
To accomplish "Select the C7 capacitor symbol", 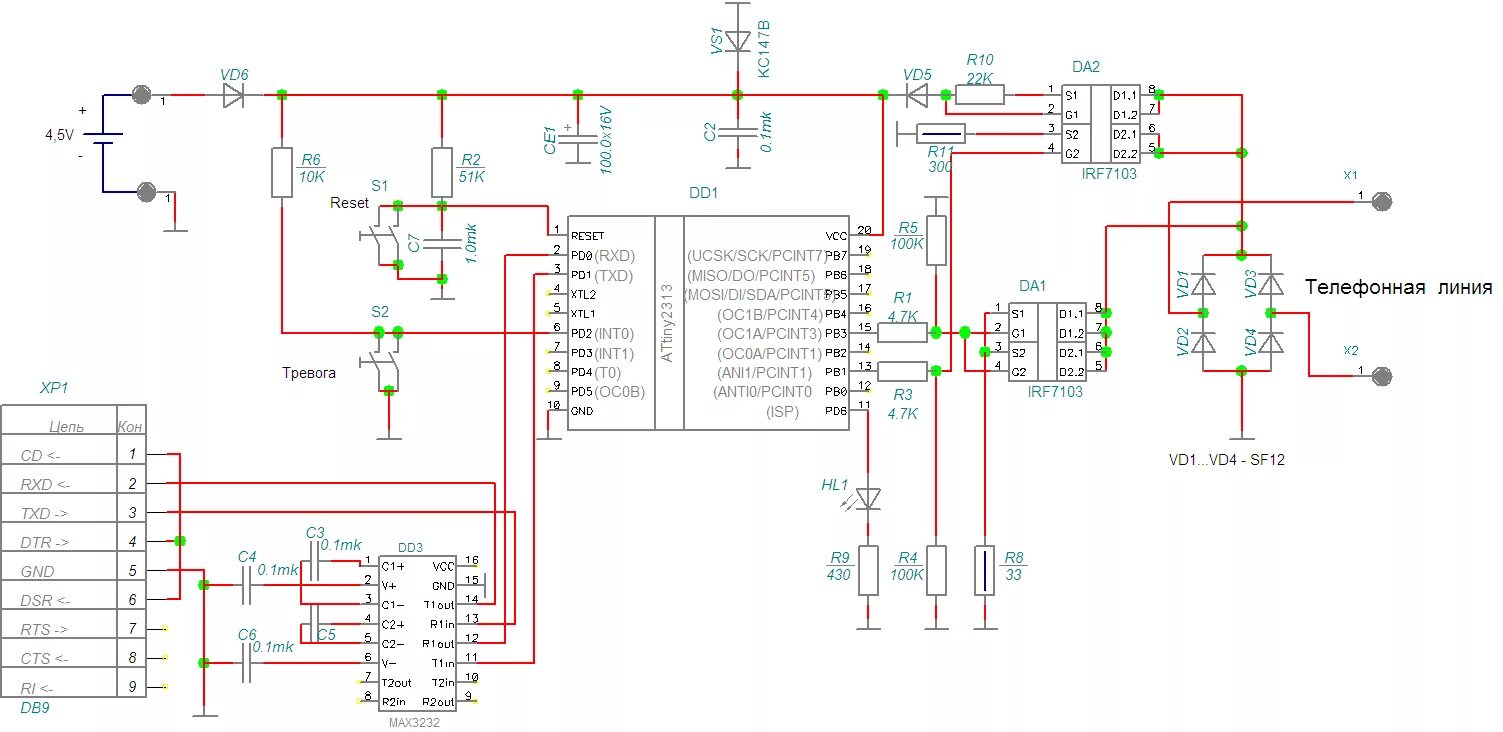I will [442, 243].
